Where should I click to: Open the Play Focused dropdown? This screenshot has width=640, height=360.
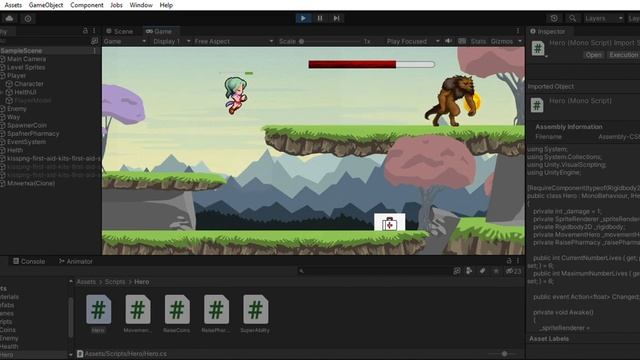click(x=413, y=41)
